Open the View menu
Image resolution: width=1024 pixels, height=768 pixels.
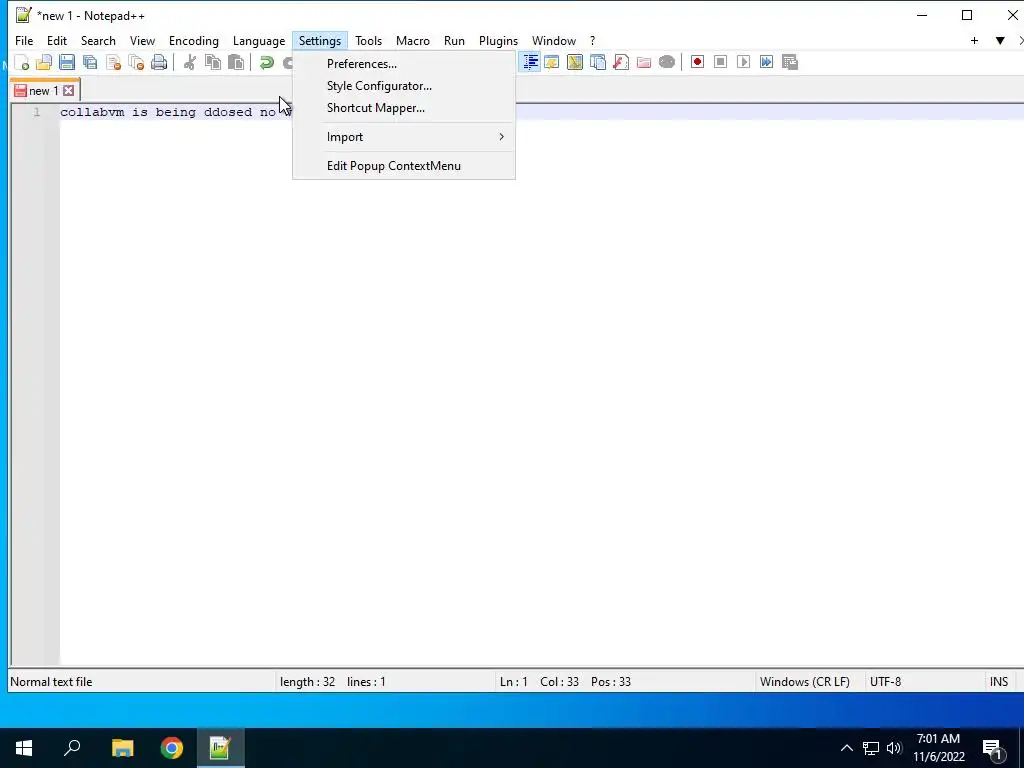142,40
